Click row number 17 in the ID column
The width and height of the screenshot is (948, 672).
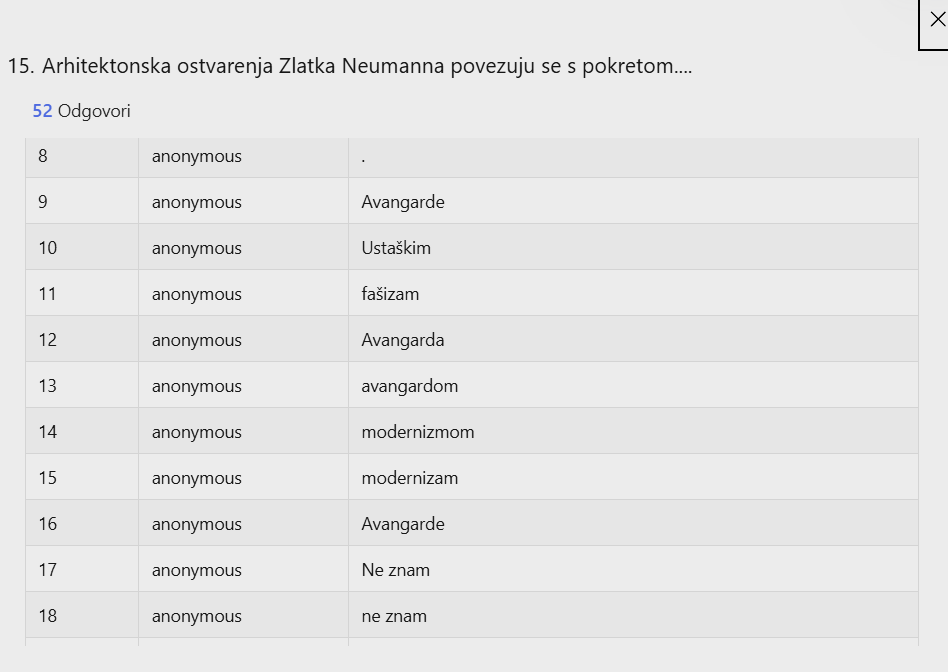(48, 570)
